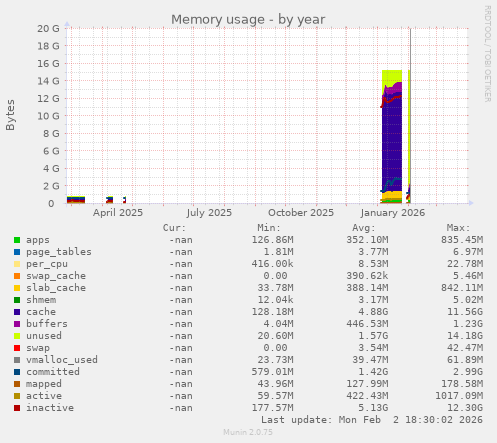Click the dark red inactive legend swatch
The height and width of the screenshot is (443, 497).
tap(17, 408)
